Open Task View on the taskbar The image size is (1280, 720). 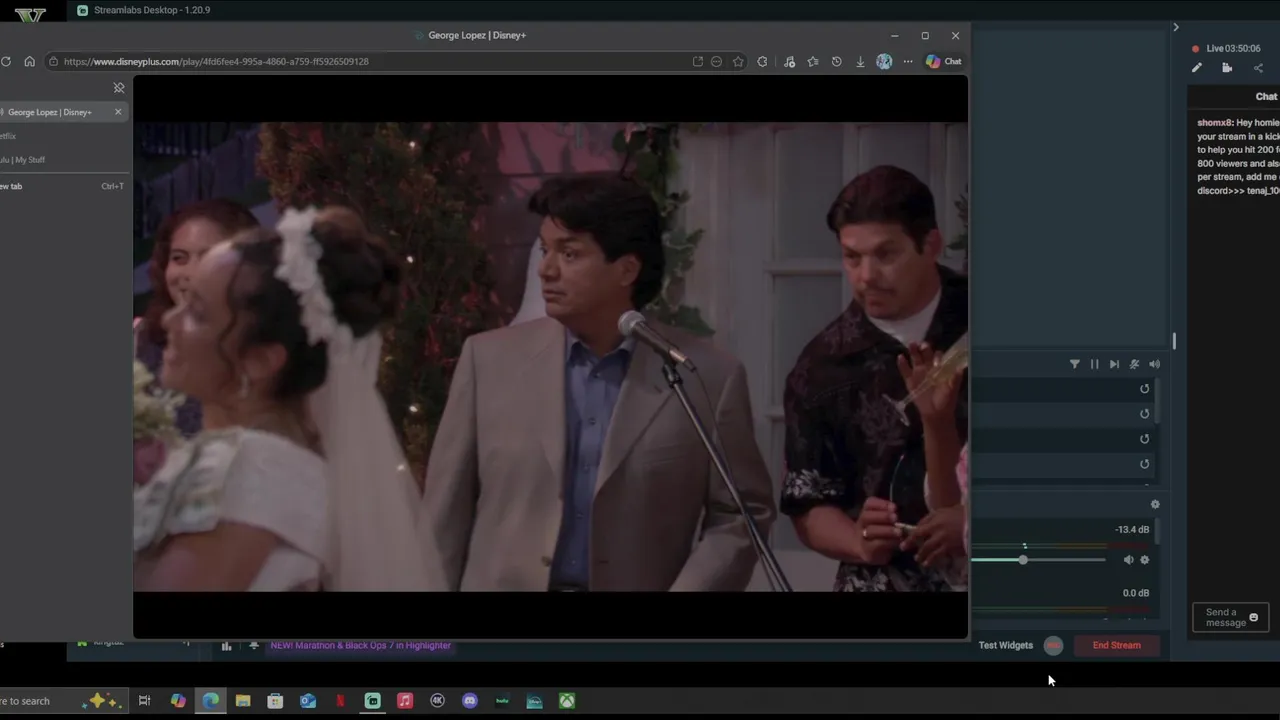click(144, 701)
